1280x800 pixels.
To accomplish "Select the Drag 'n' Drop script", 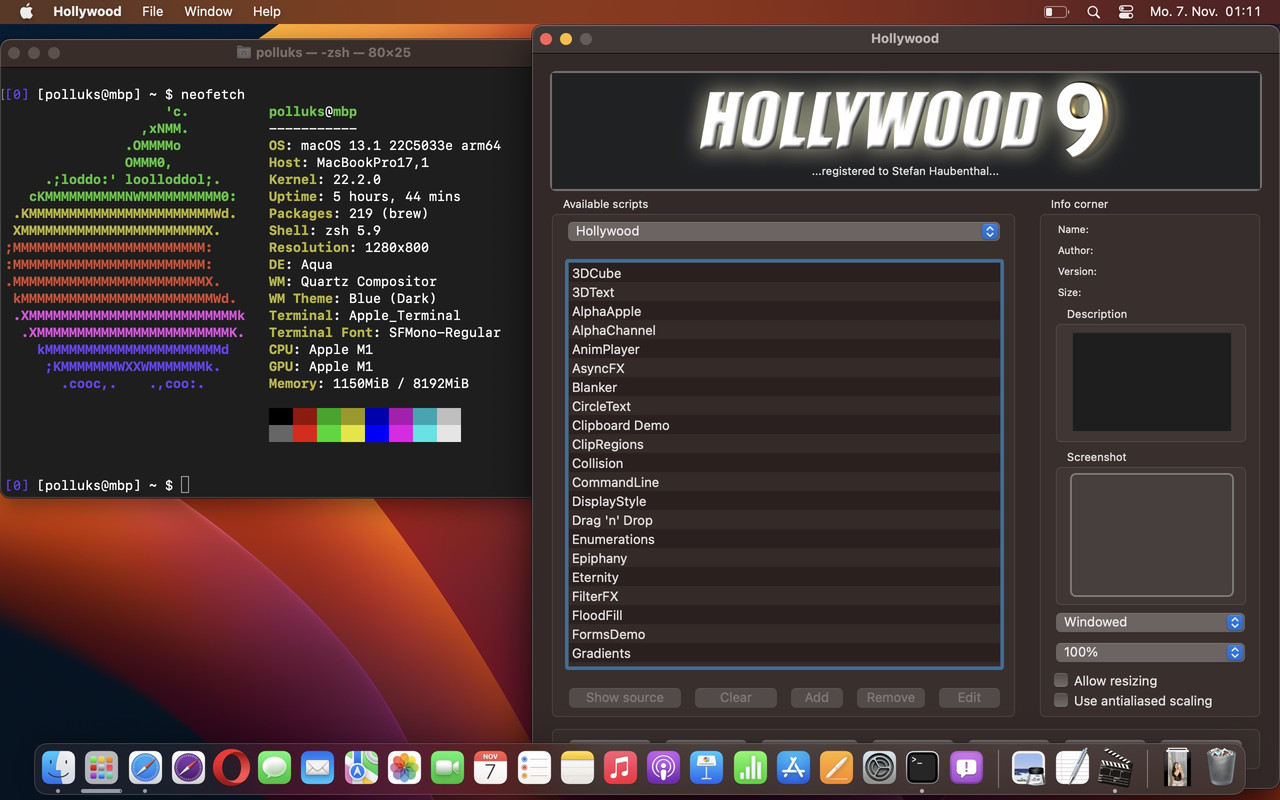I will click(784, 520).
